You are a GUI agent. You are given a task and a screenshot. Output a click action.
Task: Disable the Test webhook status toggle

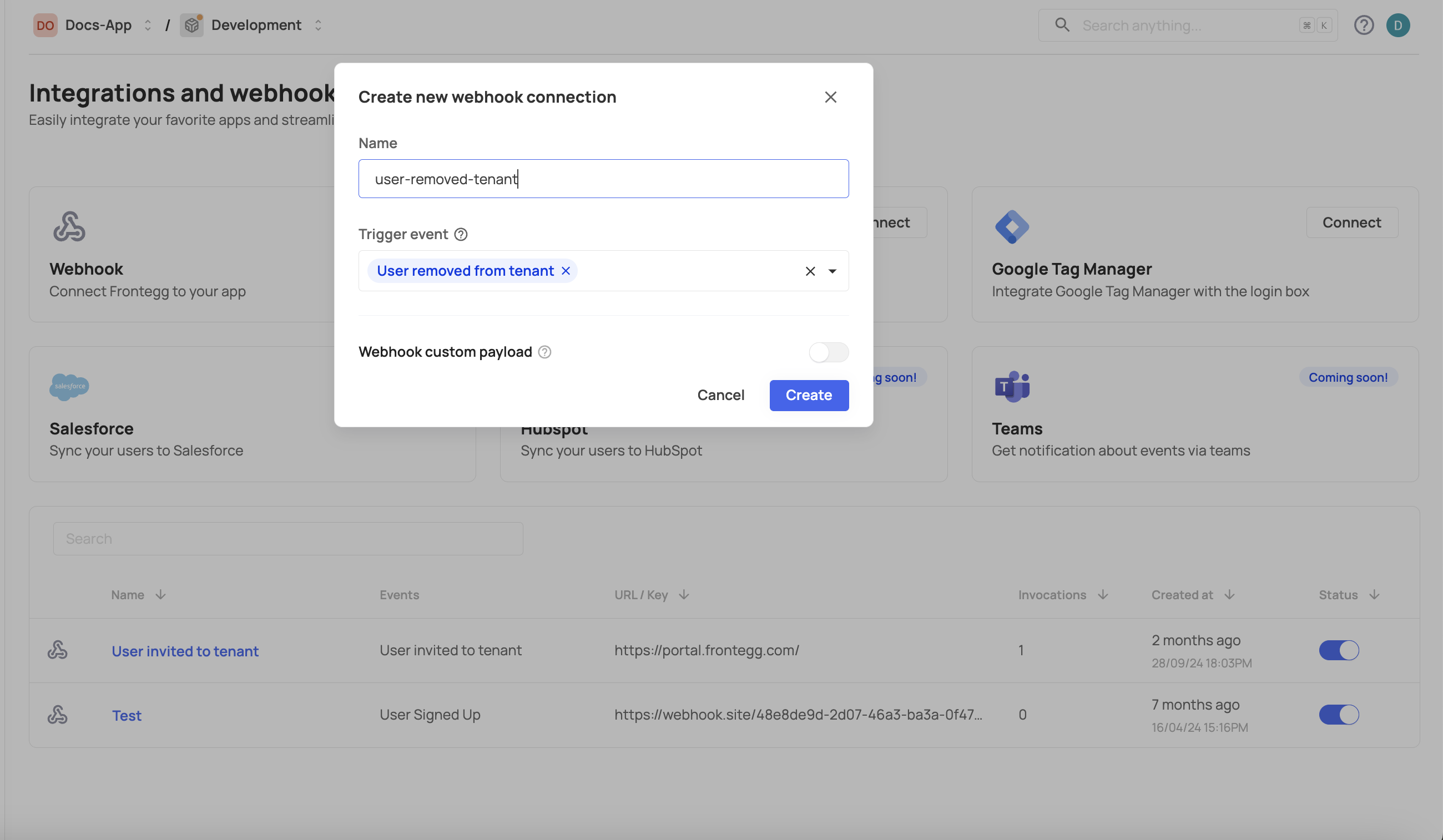[1339, 715]
